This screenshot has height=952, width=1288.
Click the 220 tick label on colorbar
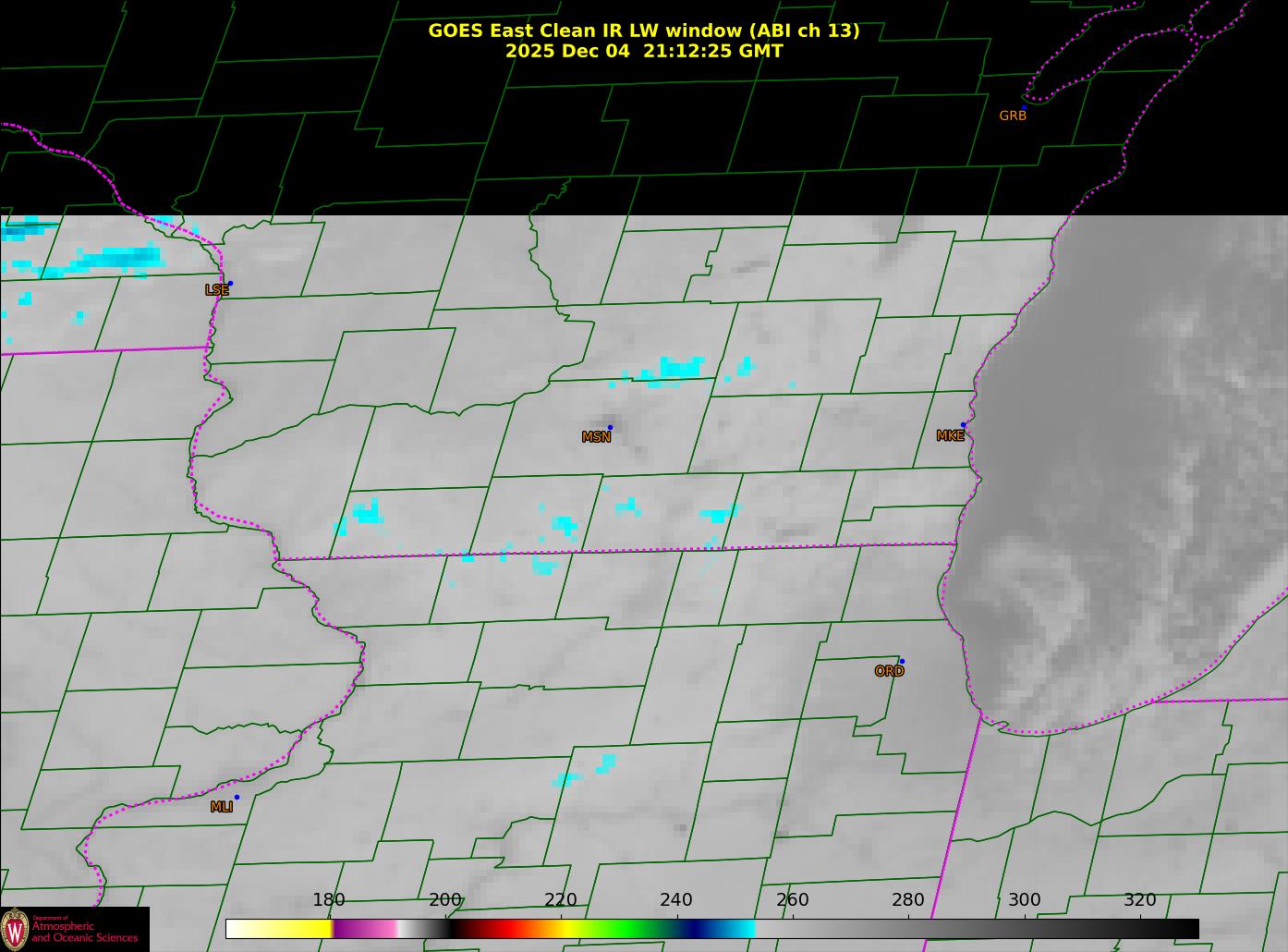(x=561, y=900)
